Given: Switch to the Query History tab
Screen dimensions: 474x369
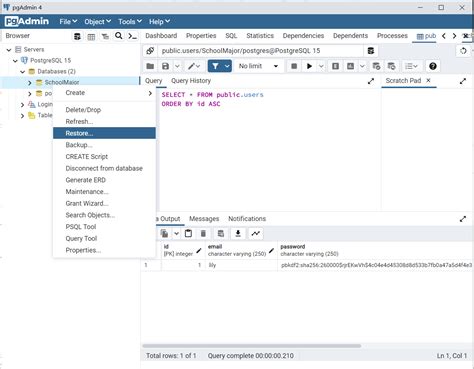Looking at the screenshot, I should click(x=191, y=81).
